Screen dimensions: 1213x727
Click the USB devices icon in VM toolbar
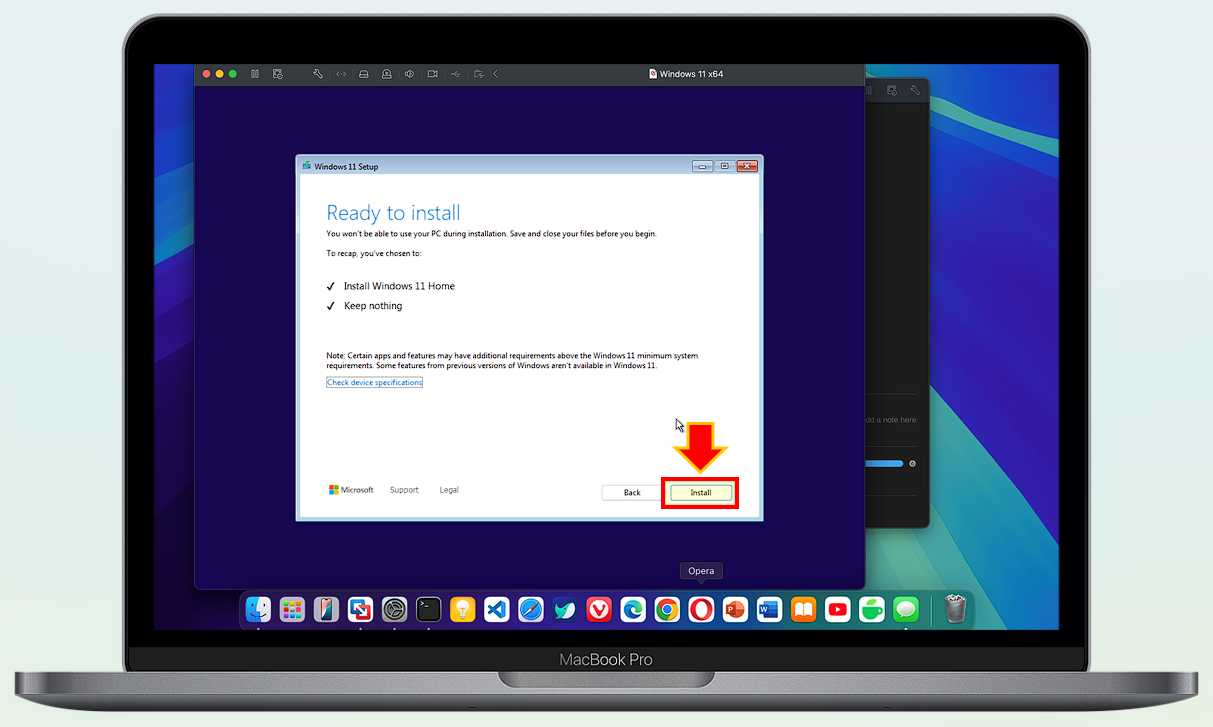click(456, 74)
